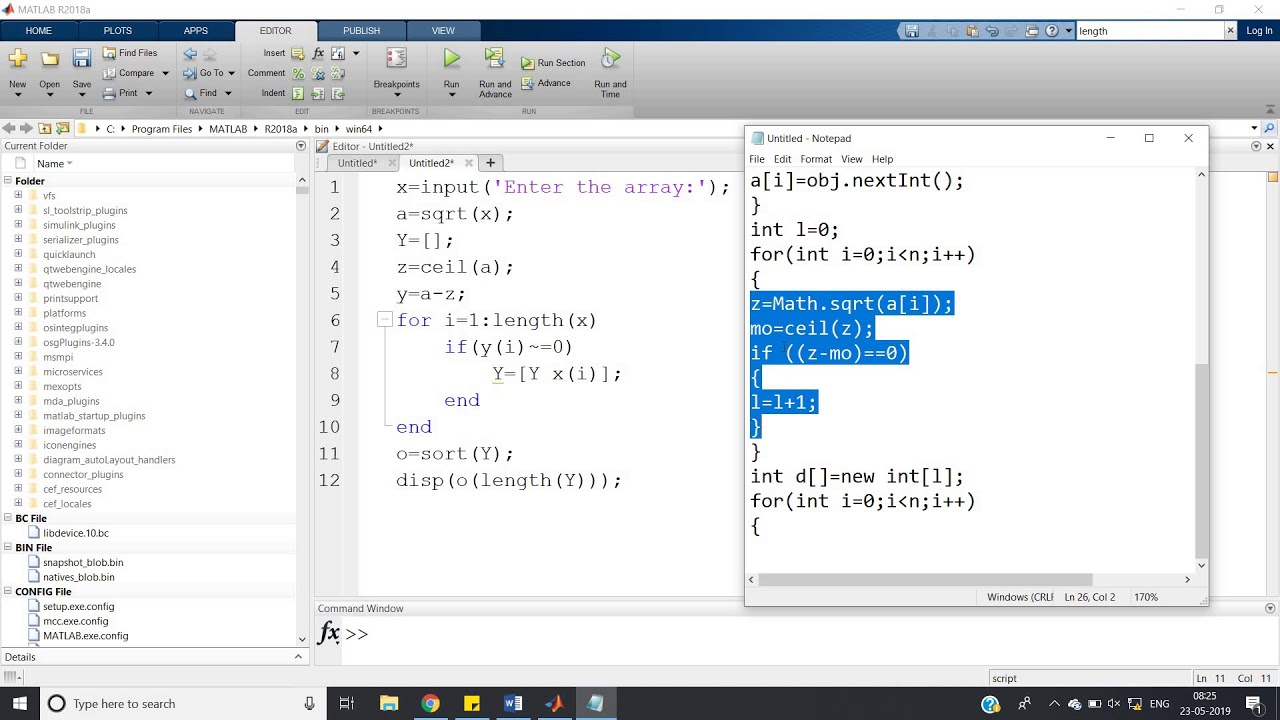Screen dimensions: 1280x720
Task: Switch to the APPS ribbon tab
Action: pos(196,31)
